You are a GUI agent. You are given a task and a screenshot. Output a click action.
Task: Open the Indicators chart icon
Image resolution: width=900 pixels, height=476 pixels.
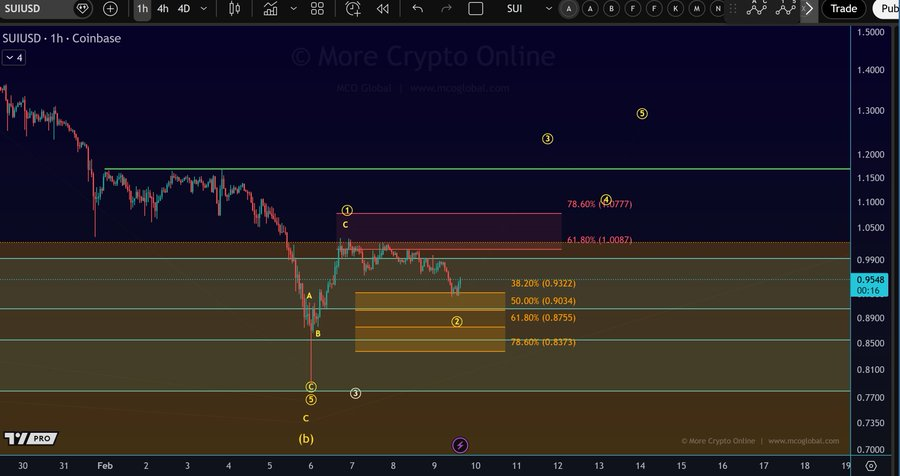point(270,9)
